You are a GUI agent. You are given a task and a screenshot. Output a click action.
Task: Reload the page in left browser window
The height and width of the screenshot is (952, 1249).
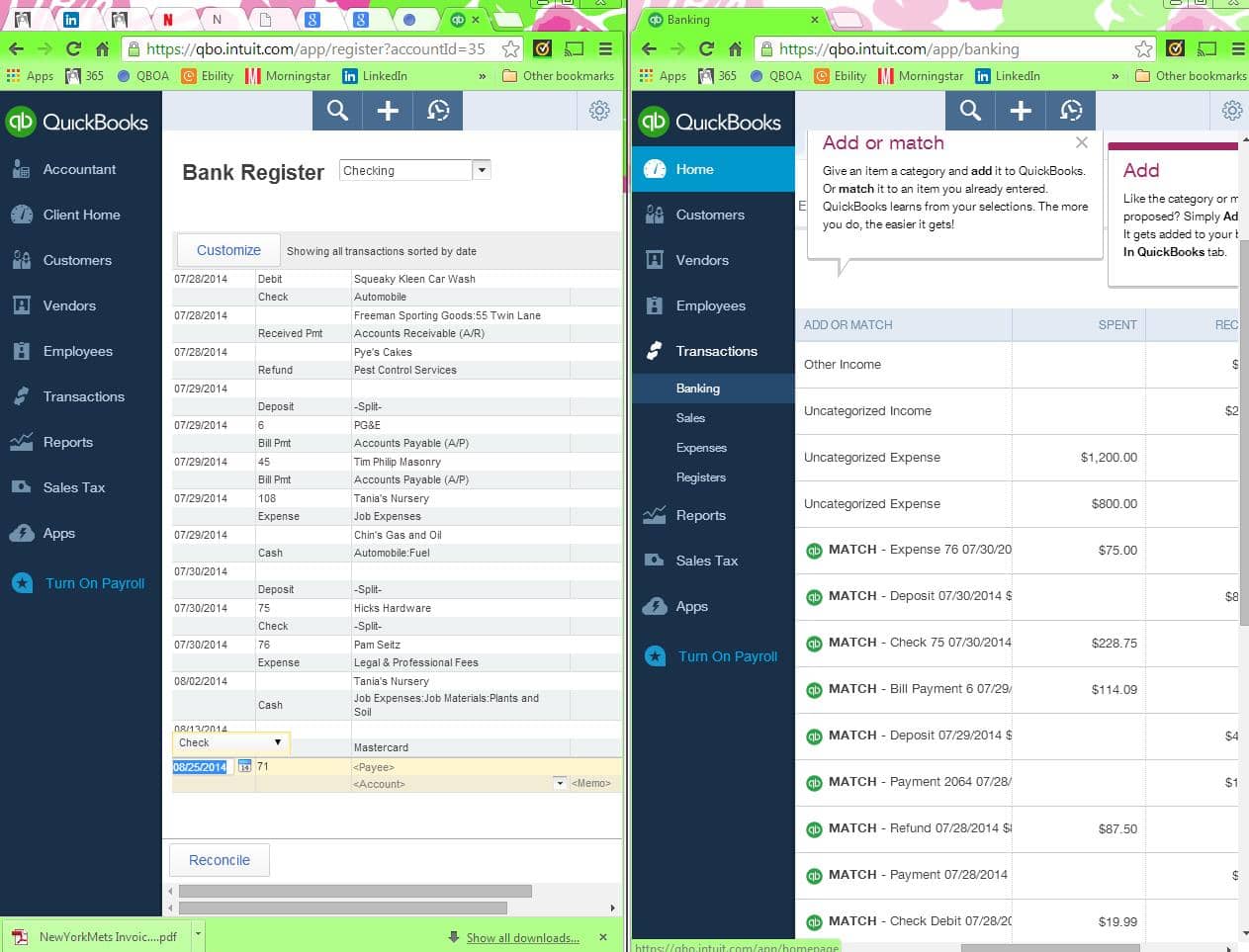coord(73,48)
